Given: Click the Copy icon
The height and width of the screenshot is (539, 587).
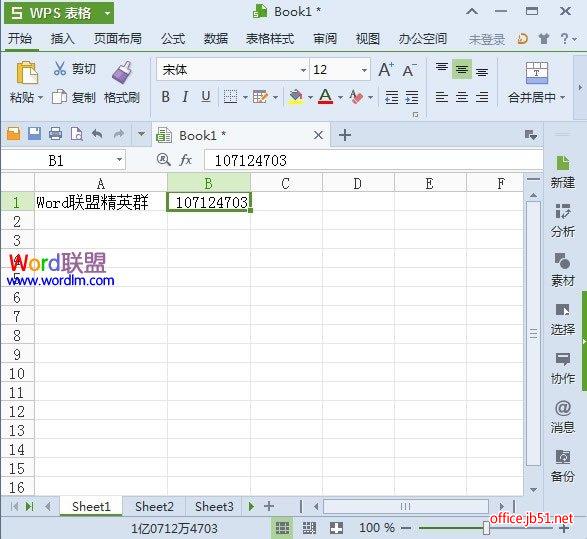Looking at the screenshot, I should point(59,97).
